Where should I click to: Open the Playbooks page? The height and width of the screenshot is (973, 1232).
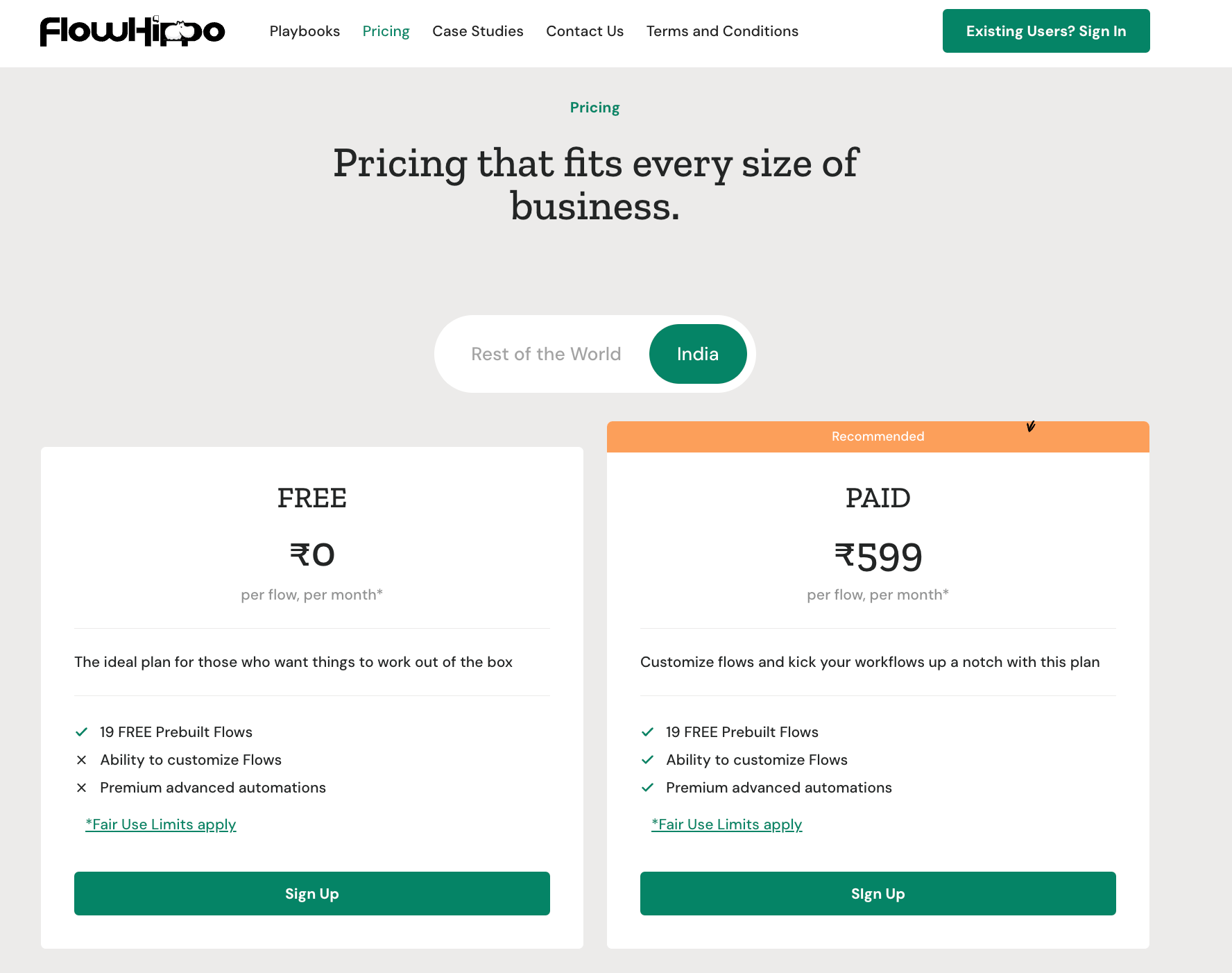[x=305, y=31]
